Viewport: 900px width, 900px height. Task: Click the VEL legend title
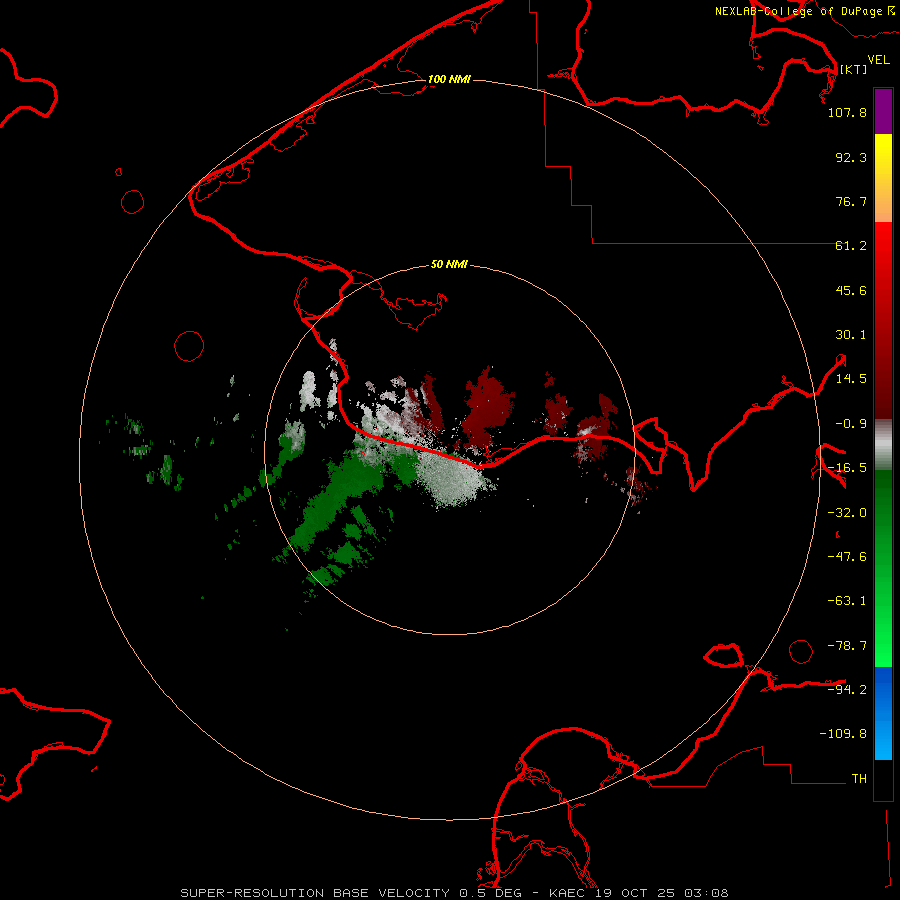878,60
